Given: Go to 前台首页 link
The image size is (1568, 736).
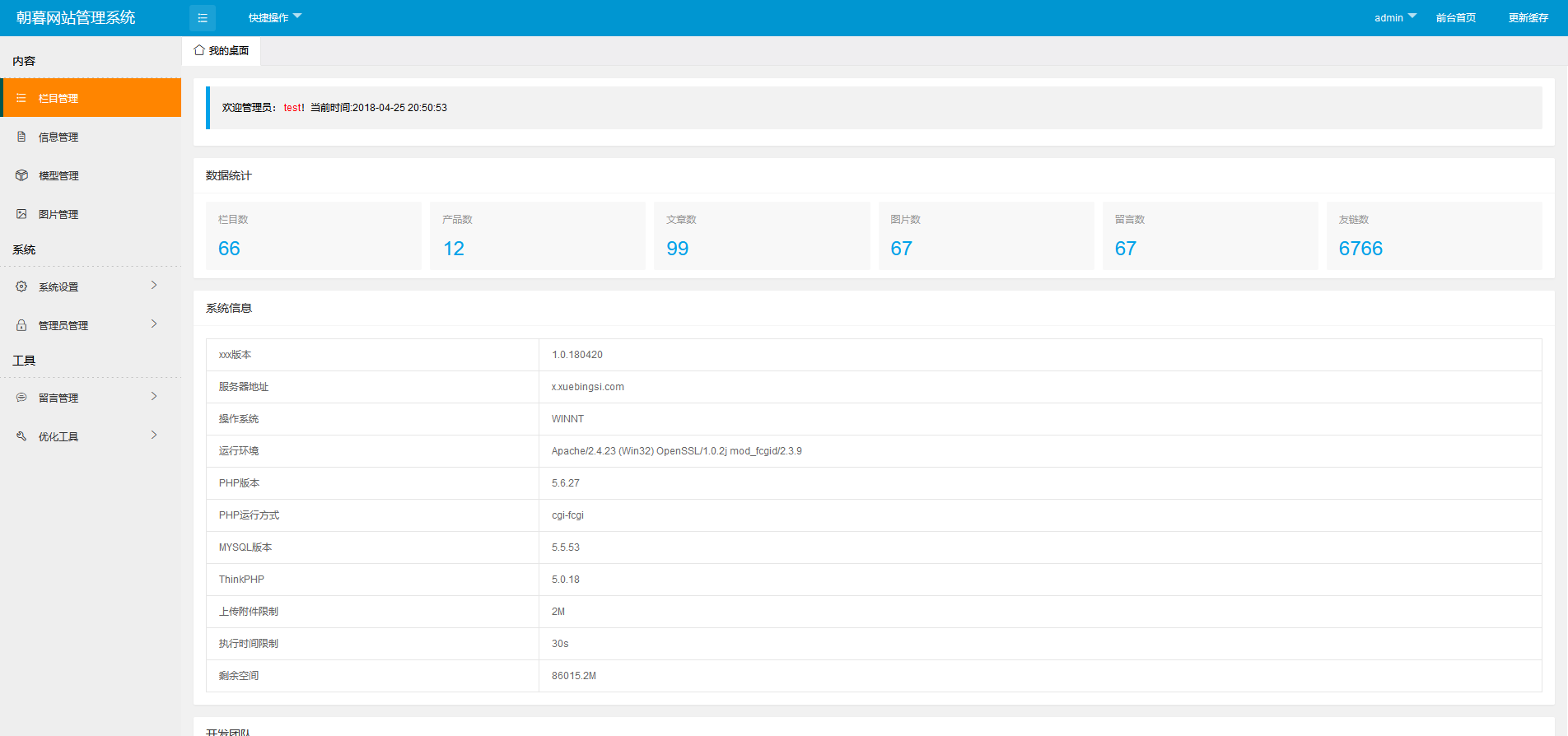Looking at the screenshot, I should pyautogui.click(x=1455, y=17).
